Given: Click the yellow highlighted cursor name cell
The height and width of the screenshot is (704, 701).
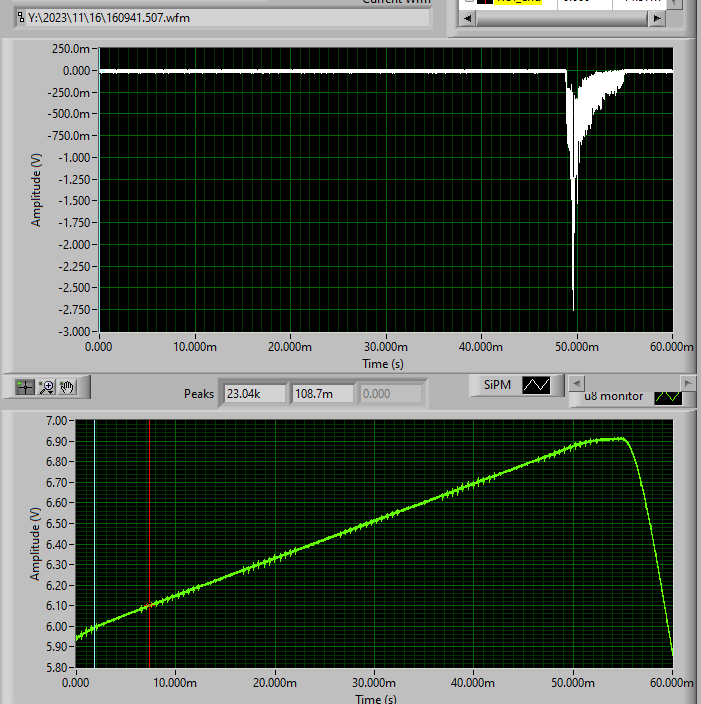Looking at the screenshot, I should tap(518, 1).
